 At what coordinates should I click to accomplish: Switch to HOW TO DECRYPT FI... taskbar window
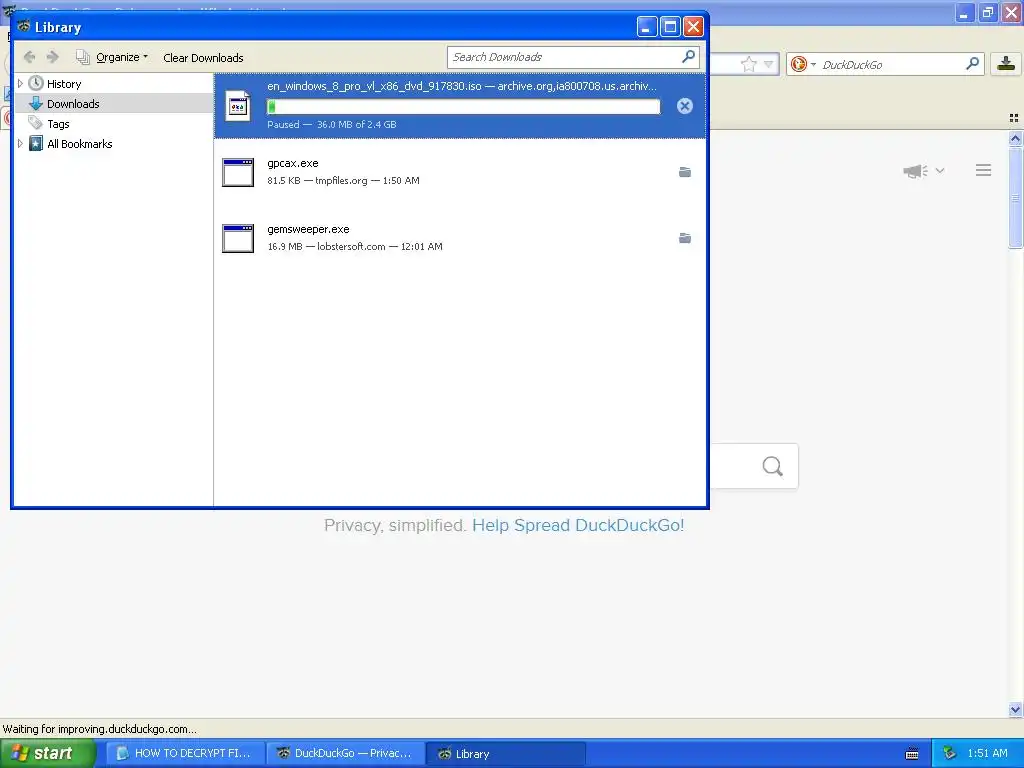click(x=185, y=753)
